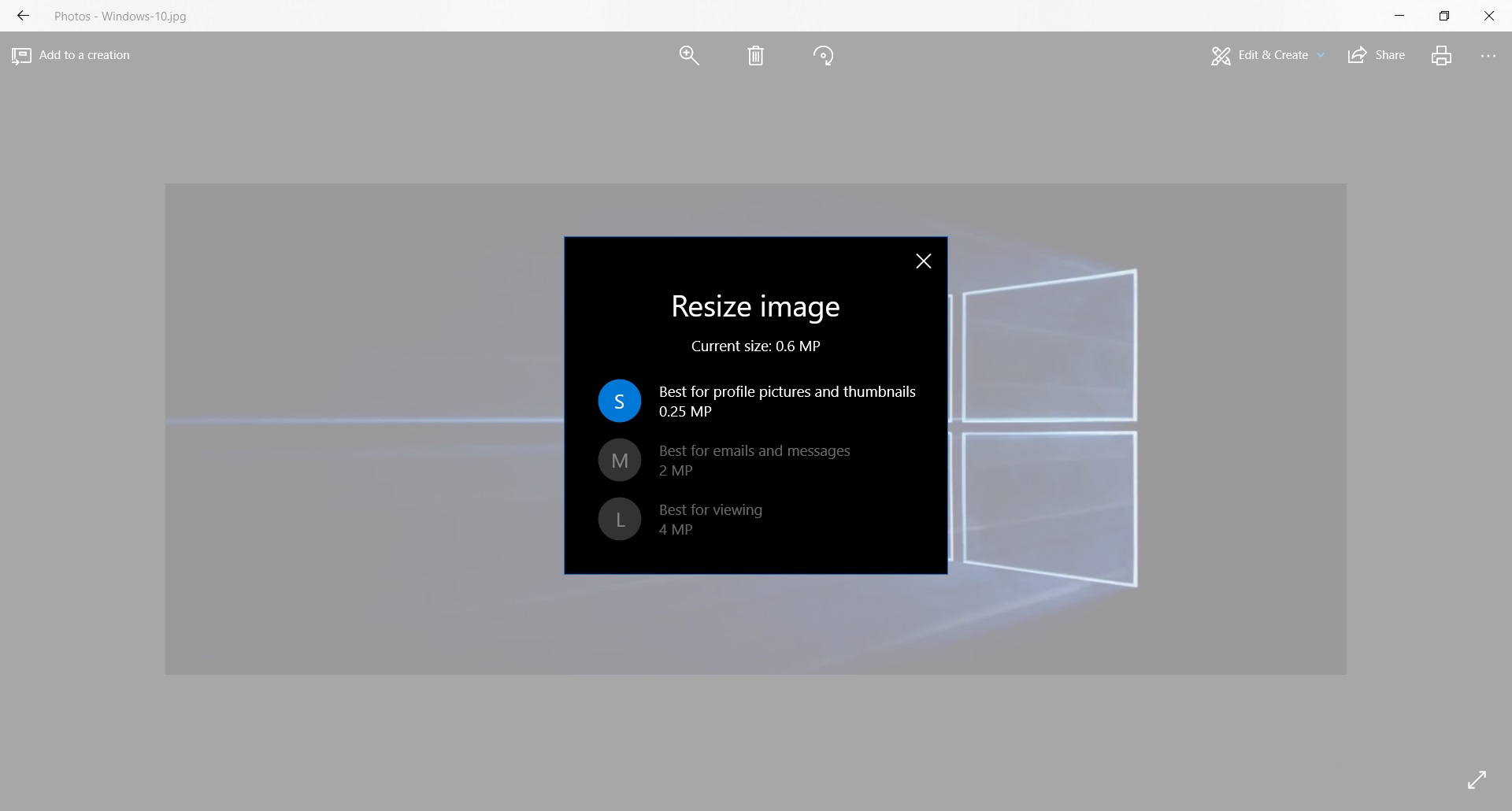Restore down the Photos window
This screenshot has height=811, width=1512.
(1444, 16)
